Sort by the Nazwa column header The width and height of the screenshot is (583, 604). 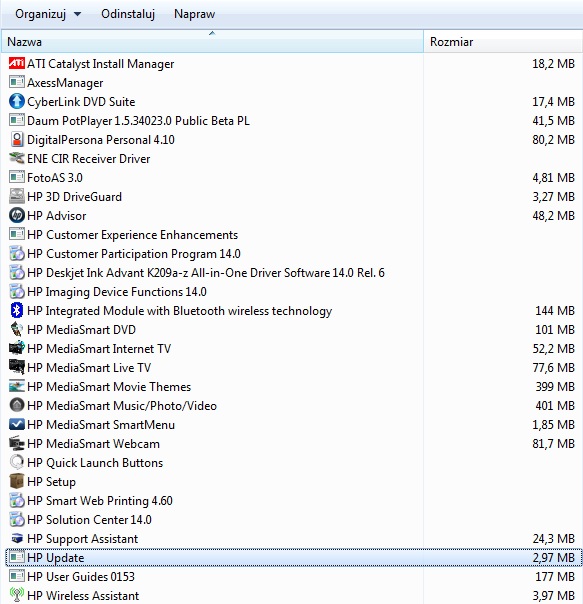pos(212,41)
